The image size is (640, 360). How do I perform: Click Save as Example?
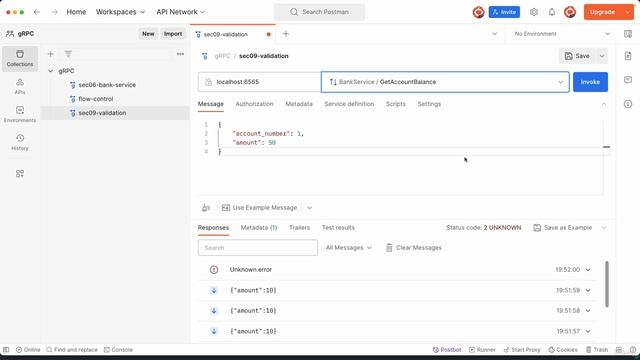pos(563,228)
